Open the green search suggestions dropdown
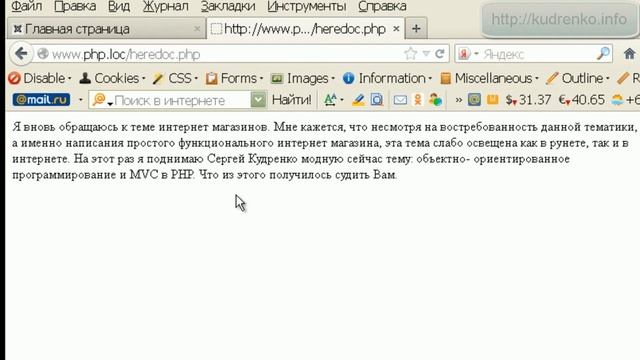Viewport: 640px width, 360px height. tap(258, 100)
